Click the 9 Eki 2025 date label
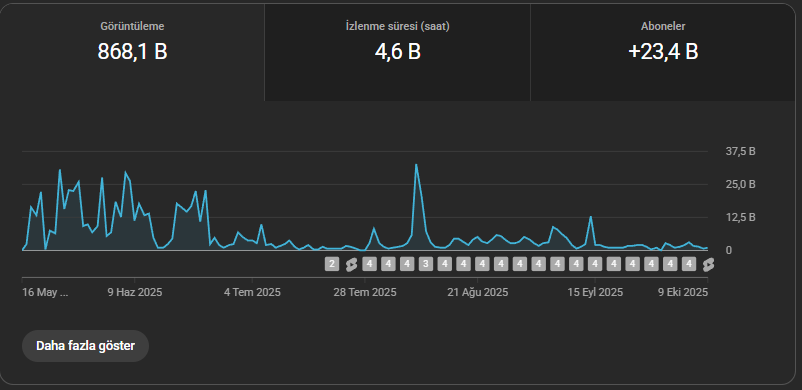Image resolution: width=802 pixels, height=390 pixels. tap(683, 292)
